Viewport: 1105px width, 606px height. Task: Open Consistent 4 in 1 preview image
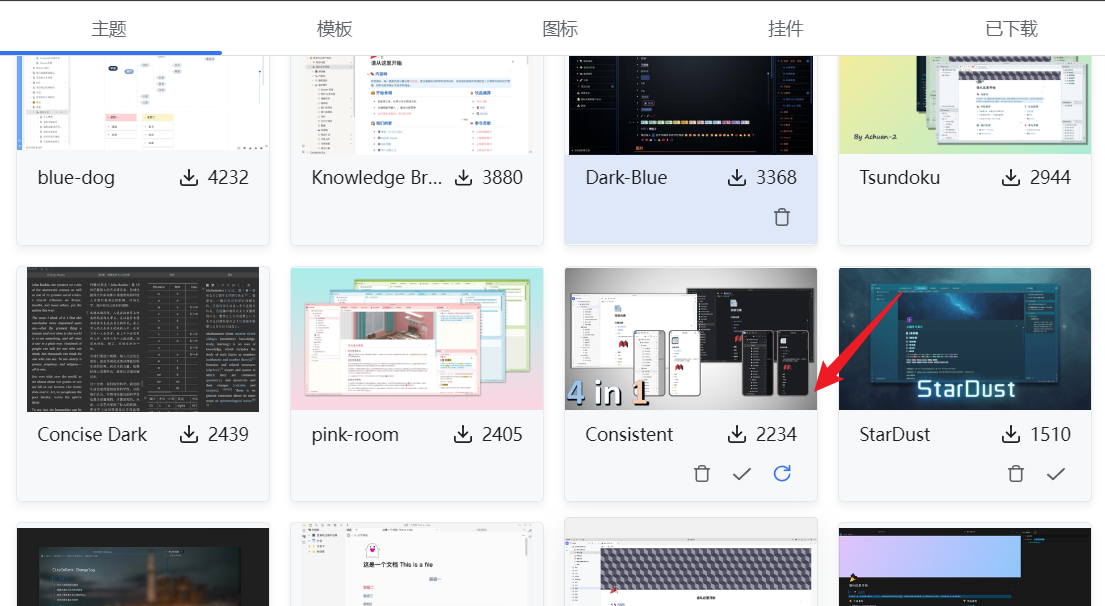(691, 339)
